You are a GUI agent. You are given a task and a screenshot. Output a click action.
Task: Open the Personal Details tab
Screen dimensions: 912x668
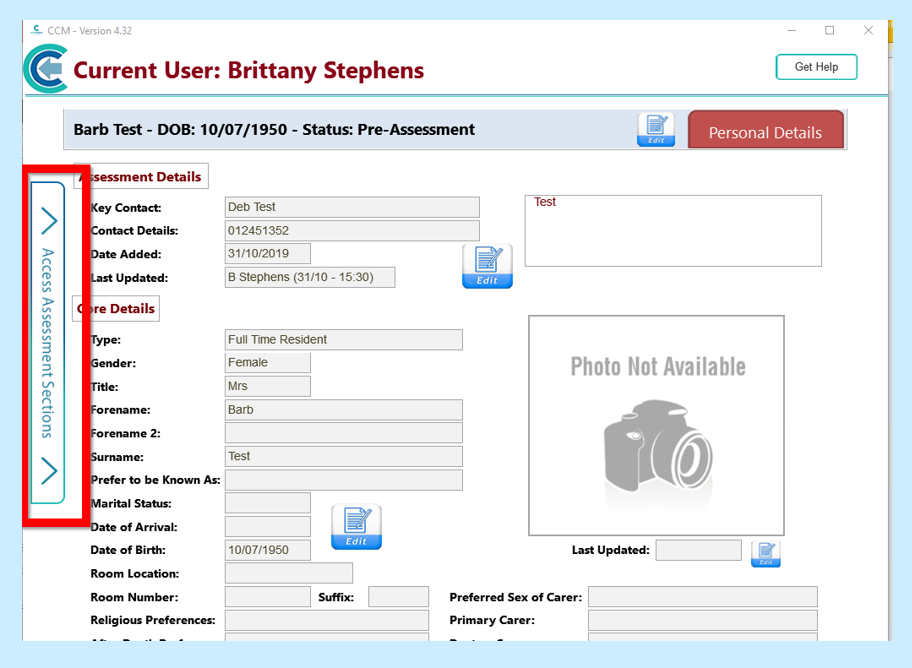click(x=765, y=132)
